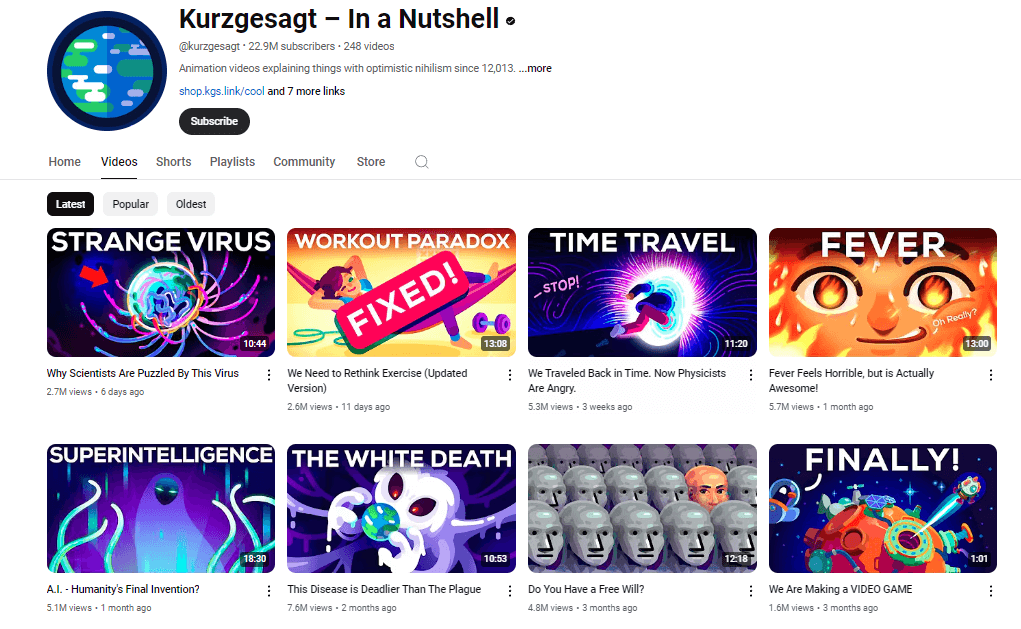
Task: Open three-dot menu for We Traveled Back in Time
Action: tap(750, 375)
